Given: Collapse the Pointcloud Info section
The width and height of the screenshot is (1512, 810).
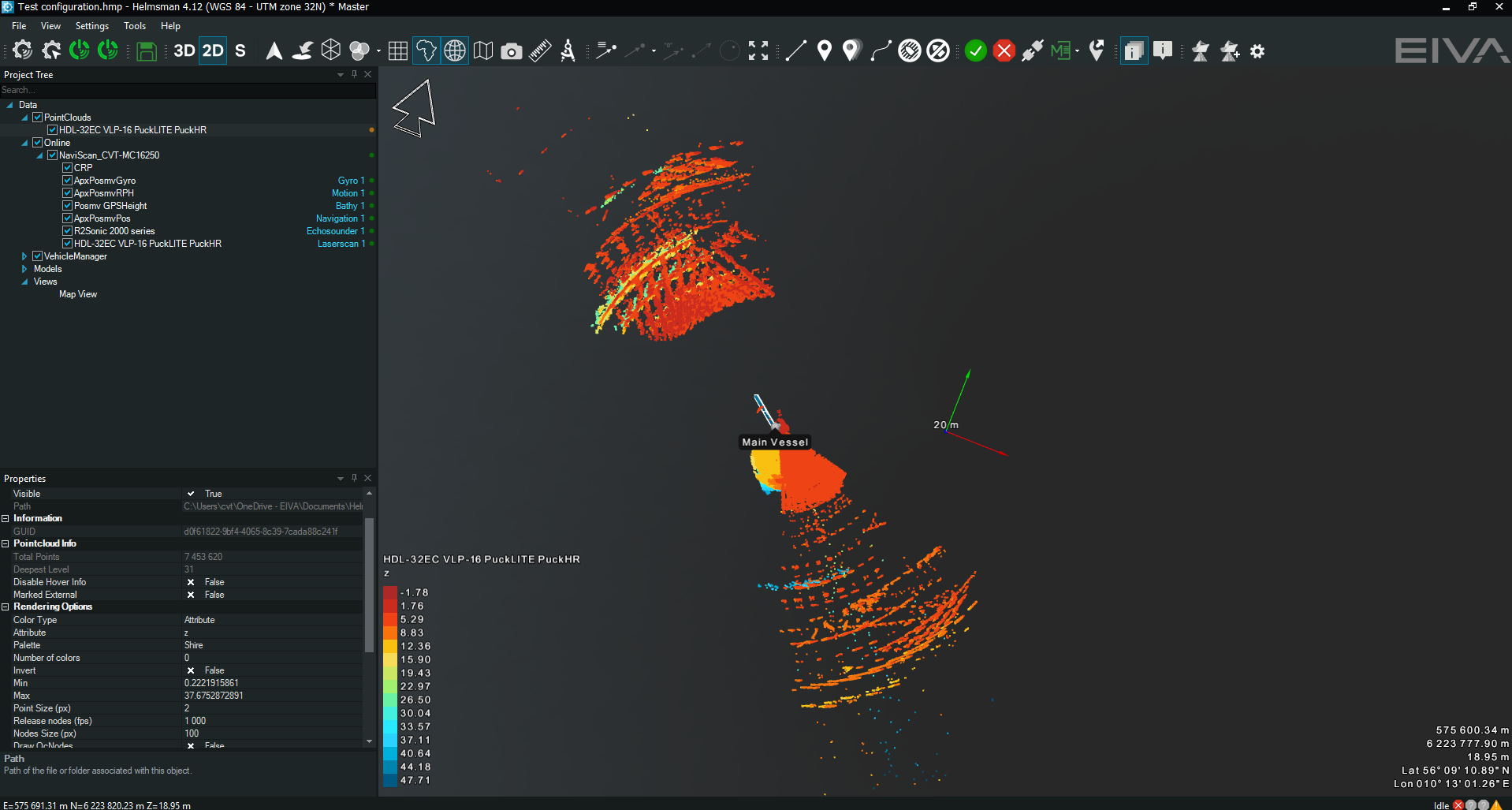Looking at the screenshot, I should 6,543.
